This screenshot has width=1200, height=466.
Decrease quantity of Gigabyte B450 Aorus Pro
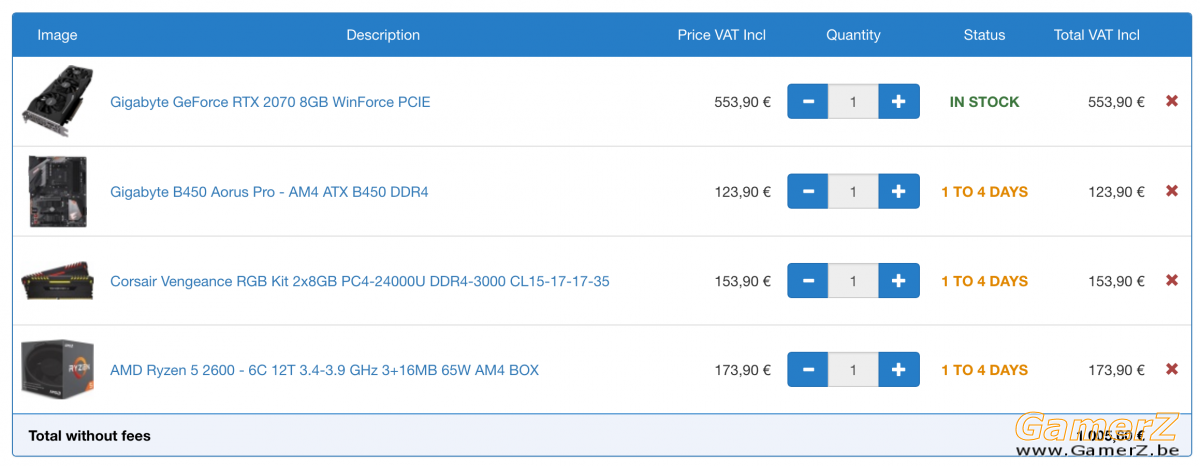point(808,191)
